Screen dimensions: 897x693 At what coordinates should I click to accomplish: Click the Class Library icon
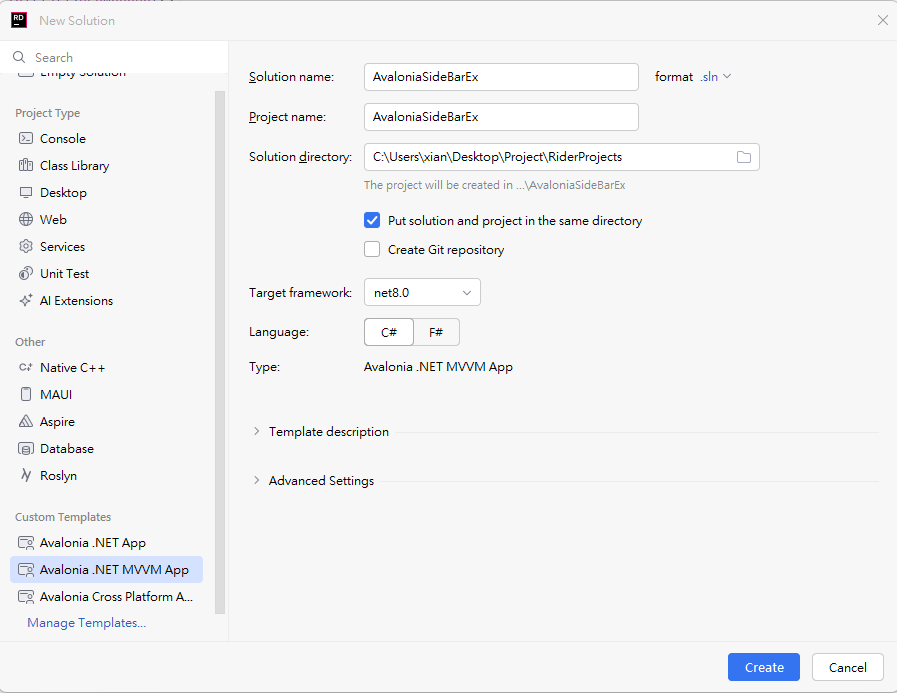tap(26, 166)
